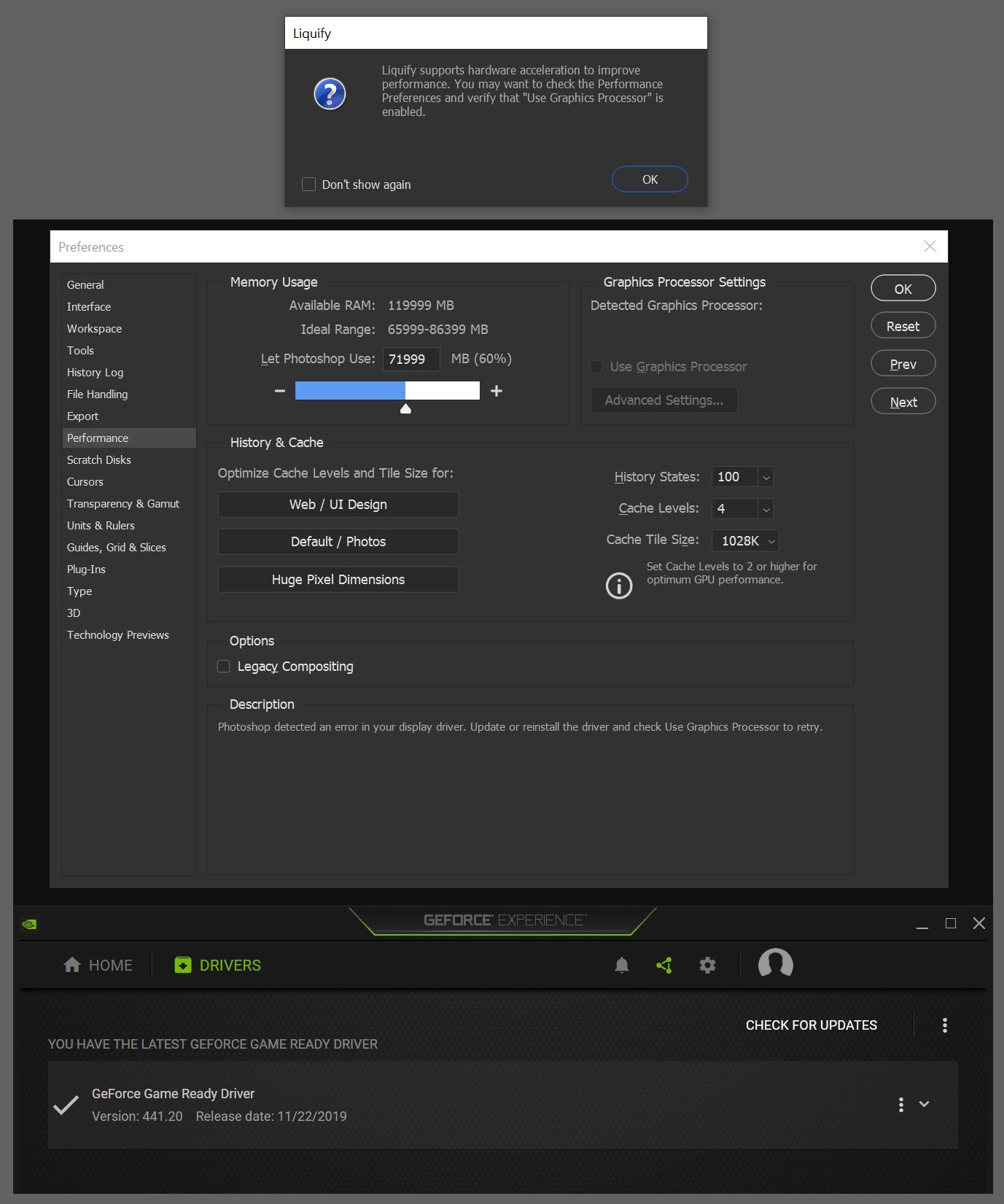
Task: Click the memory usage slider handle
Action: 406,409
